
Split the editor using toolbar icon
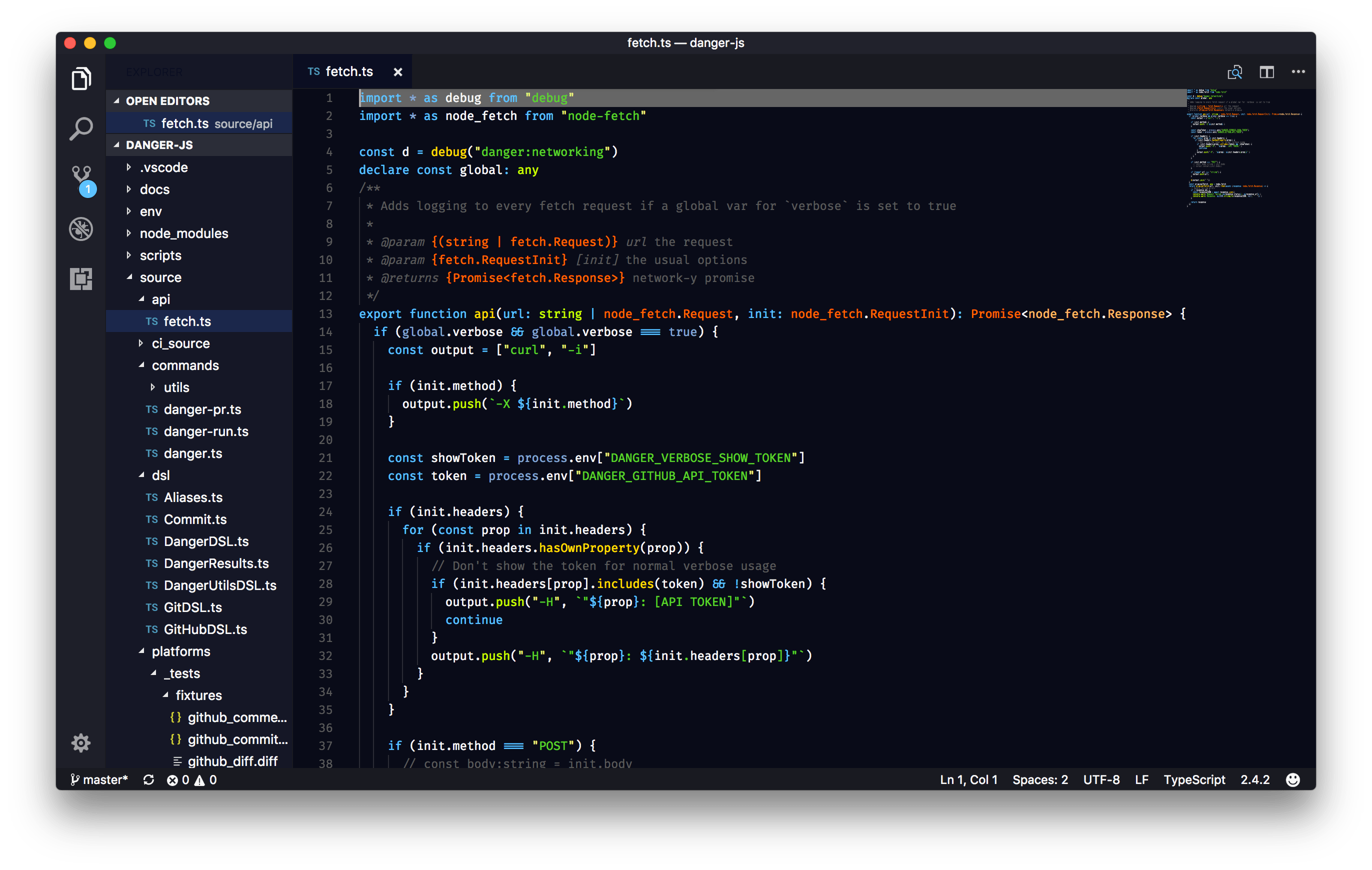pos(1266,71)
